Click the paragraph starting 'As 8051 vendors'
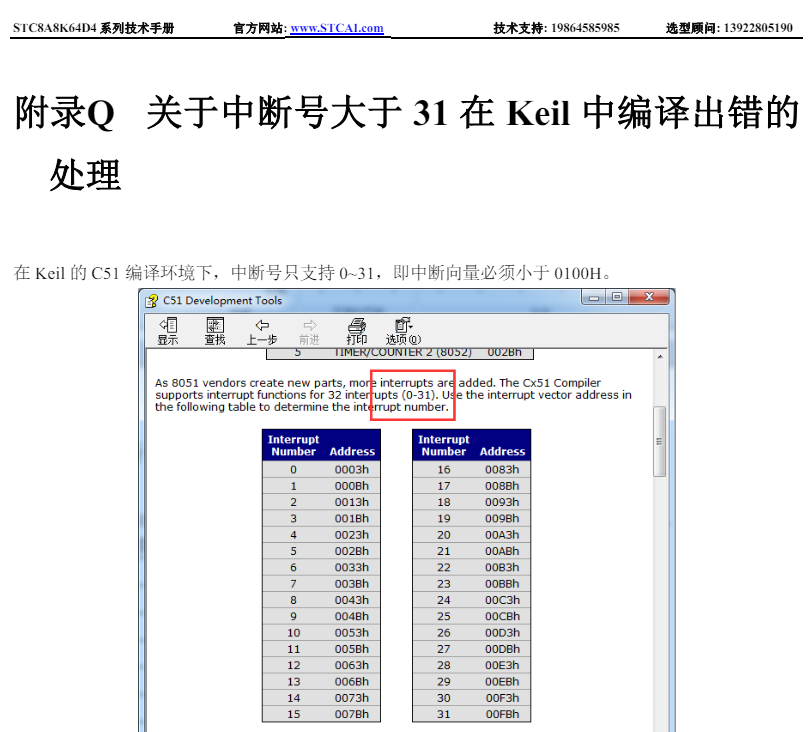The image size is (811, 732). pos(393,395)
